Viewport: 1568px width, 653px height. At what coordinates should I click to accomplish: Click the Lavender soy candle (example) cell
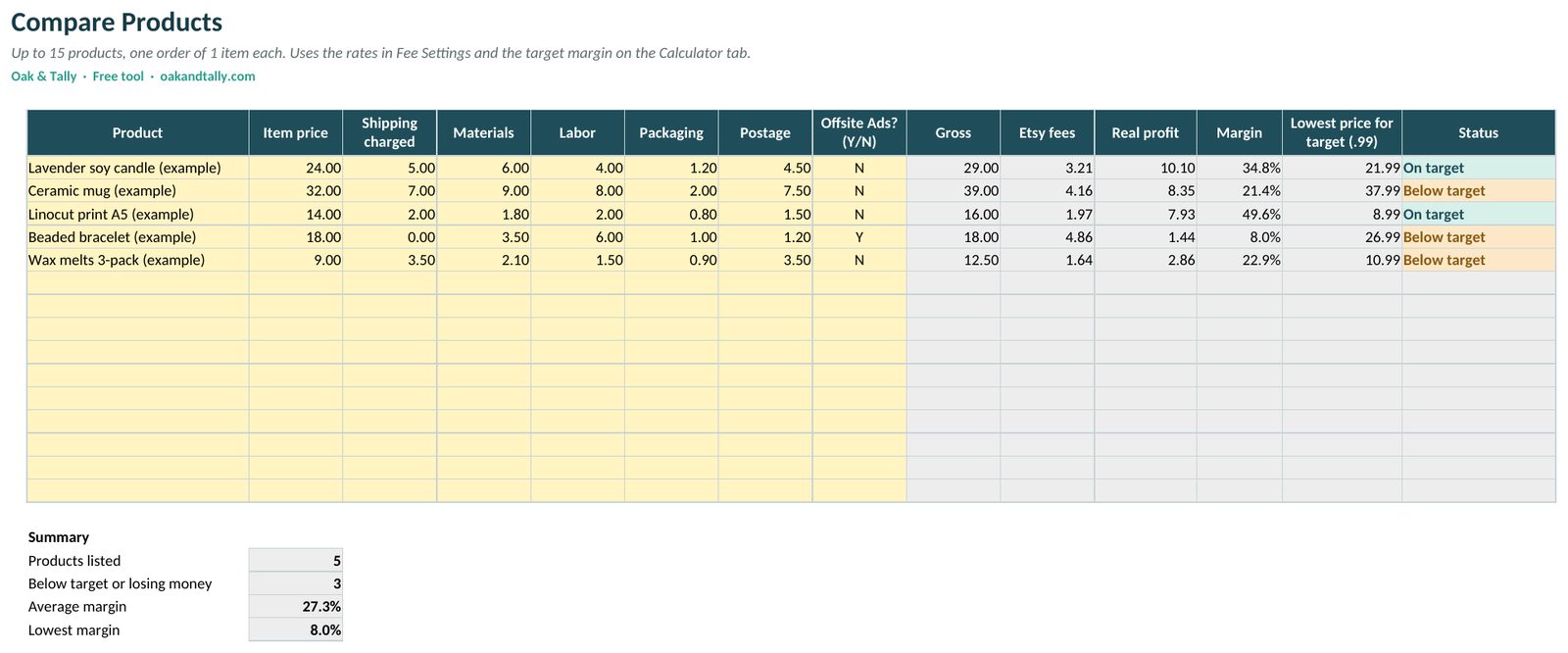pos(137,168)
